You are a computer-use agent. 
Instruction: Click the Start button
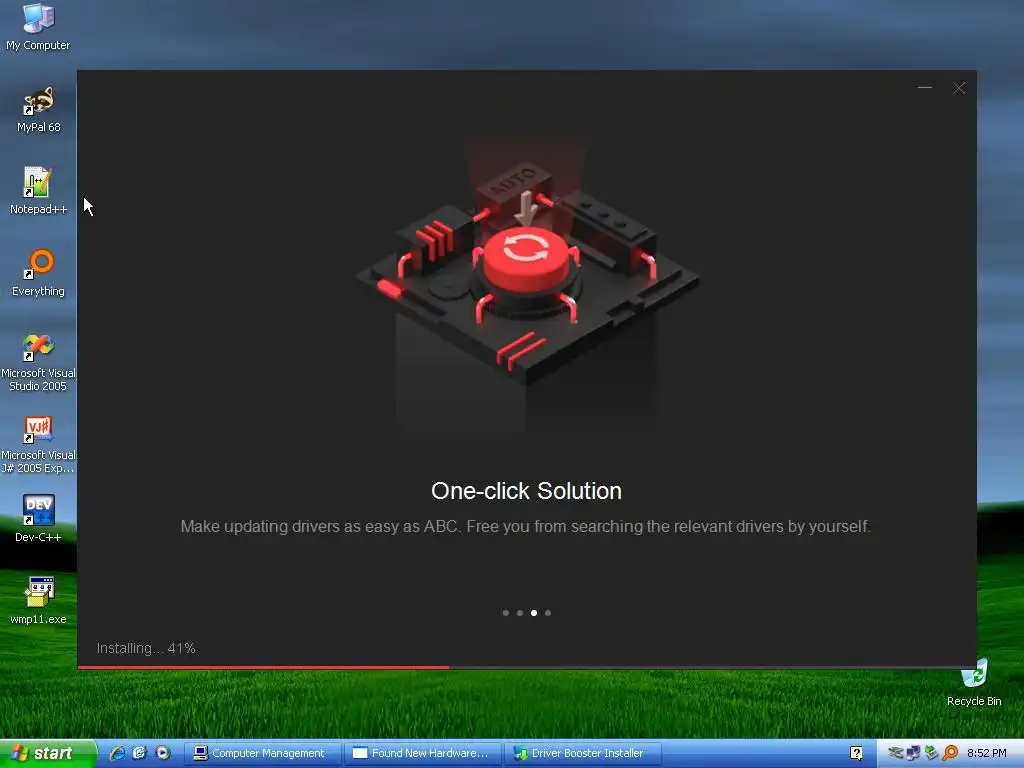pyautogui.click(x=46, y=753)
